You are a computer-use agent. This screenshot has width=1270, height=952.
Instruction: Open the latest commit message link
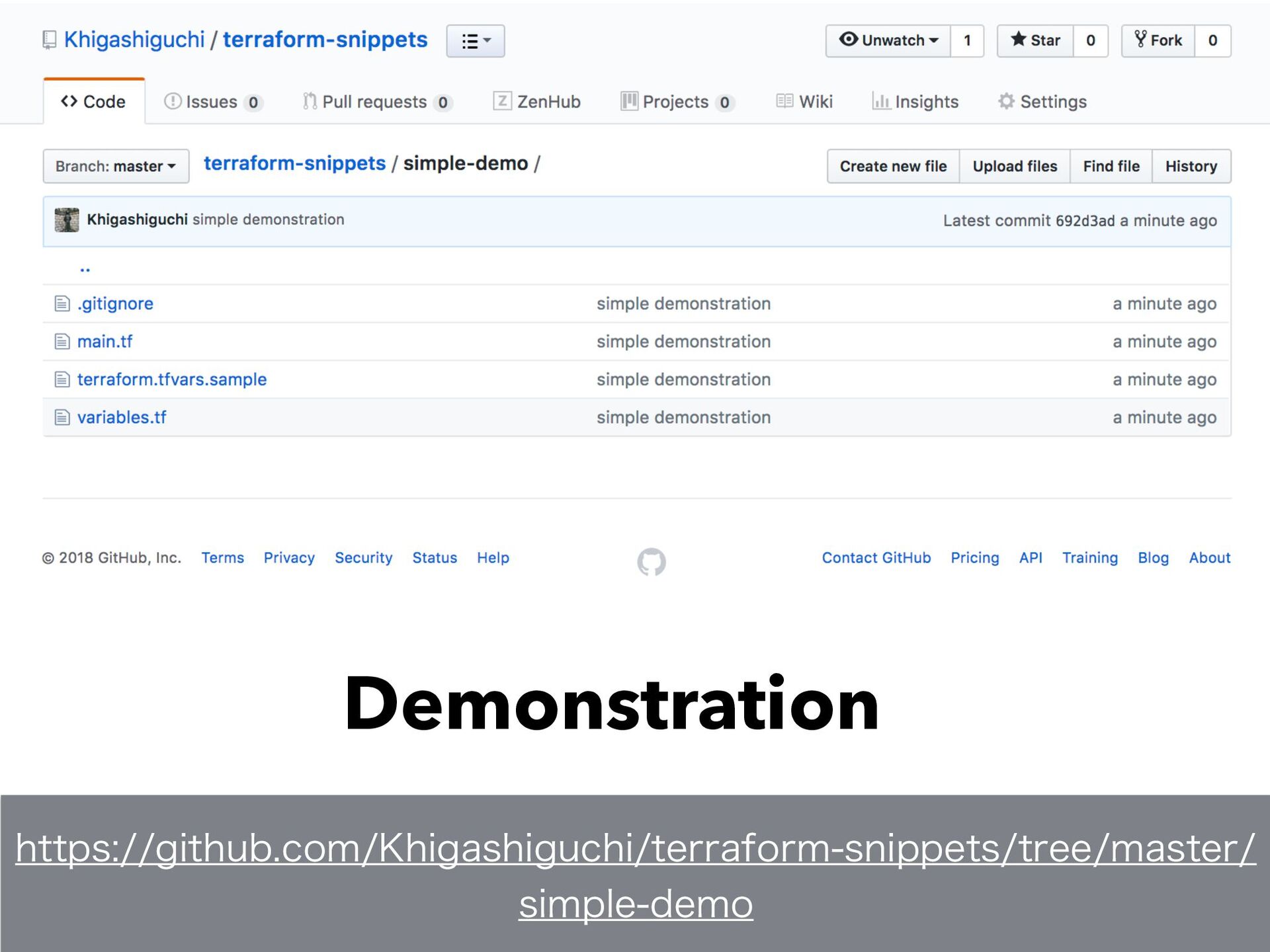click(x=268, y=219)
